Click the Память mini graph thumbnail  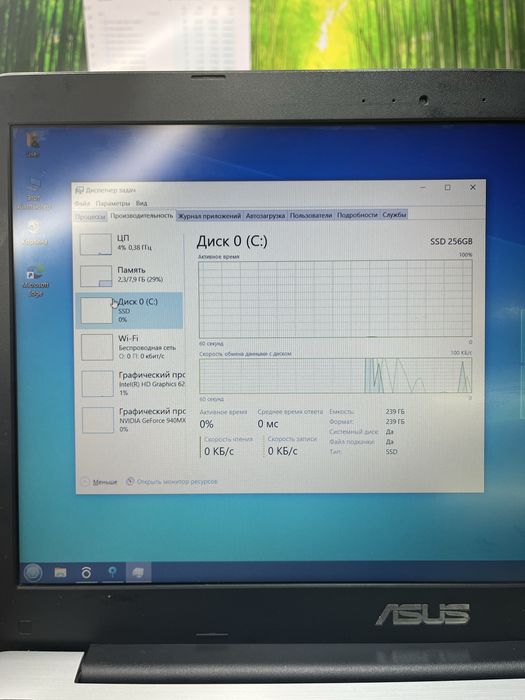coord(96,276)
